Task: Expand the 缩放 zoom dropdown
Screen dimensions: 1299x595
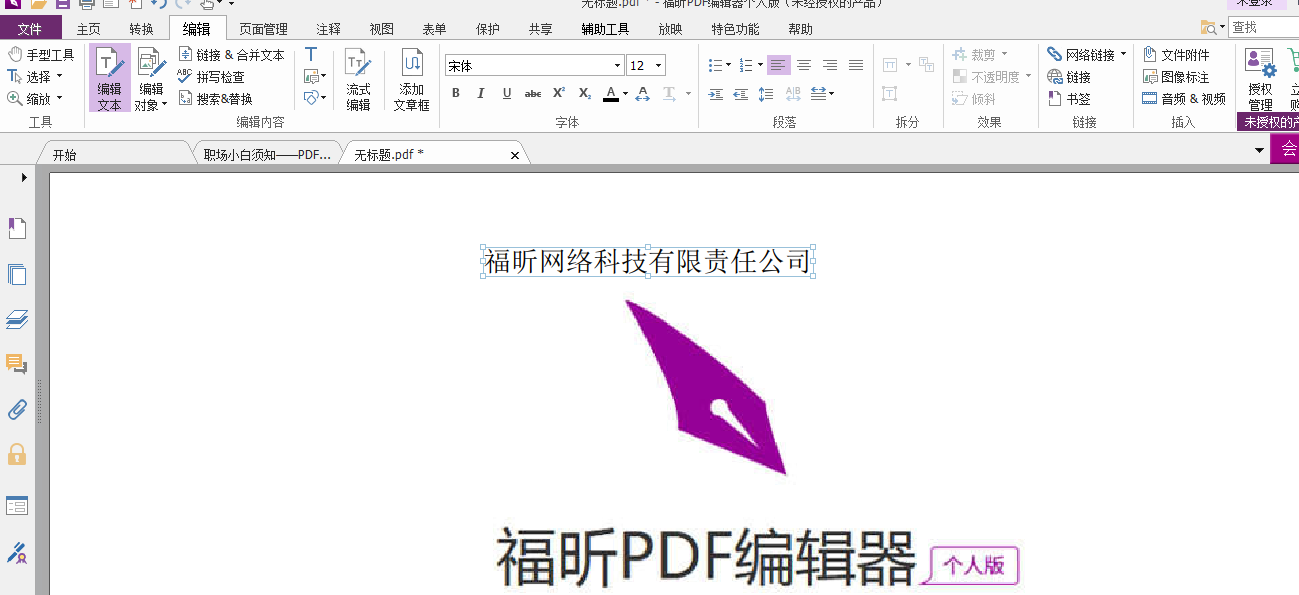Action: [x=59, y=99]
